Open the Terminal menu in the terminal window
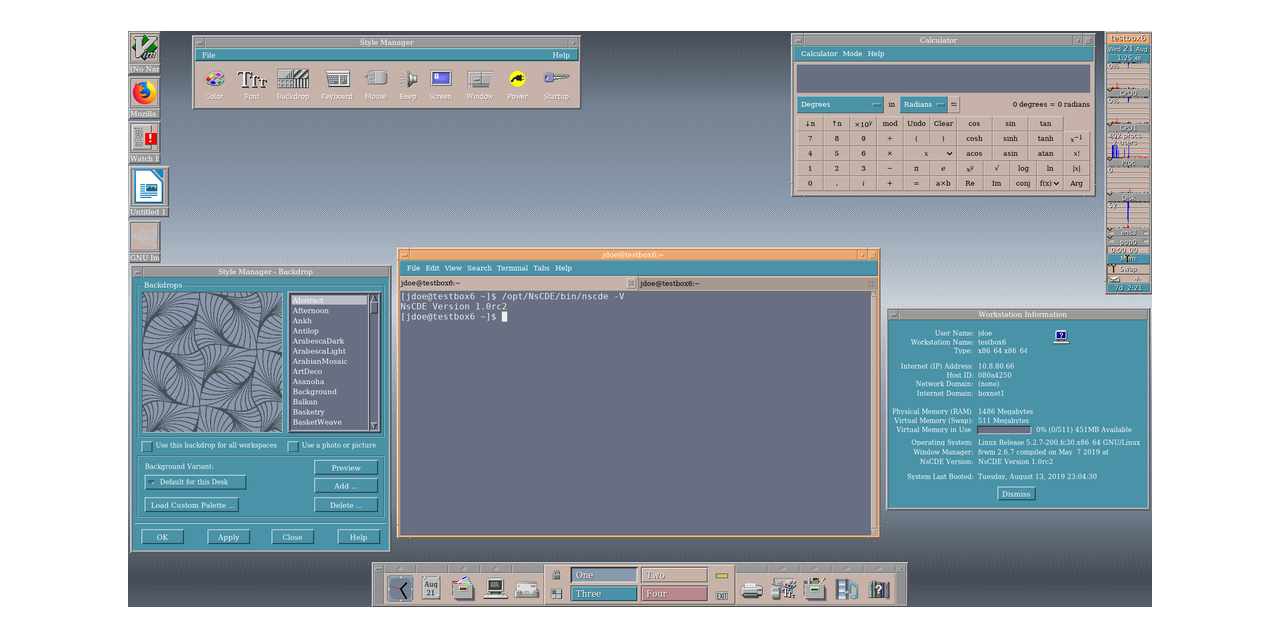The image size is (1280, 640). 512,268
